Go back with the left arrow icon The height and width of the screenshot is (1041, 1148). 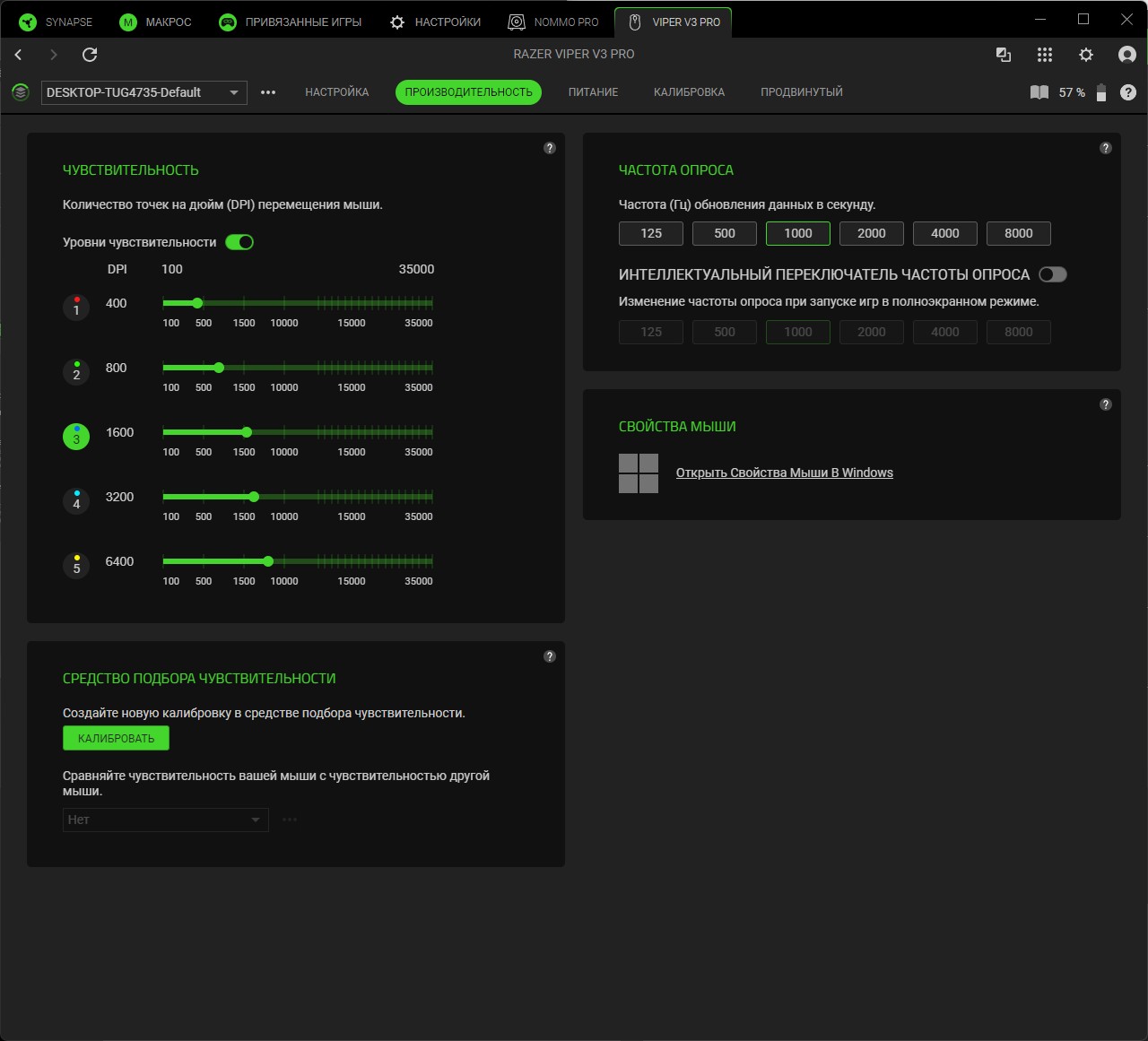coord(18,55)
